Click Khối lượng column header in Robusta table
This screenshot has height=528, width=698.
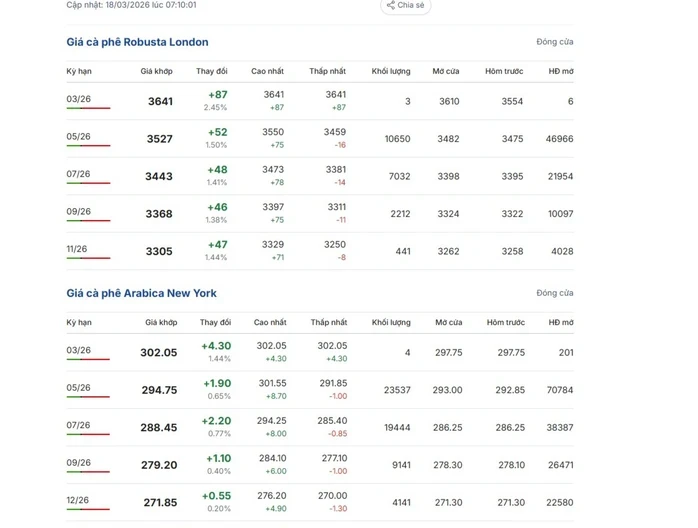[x=391, y=71]
